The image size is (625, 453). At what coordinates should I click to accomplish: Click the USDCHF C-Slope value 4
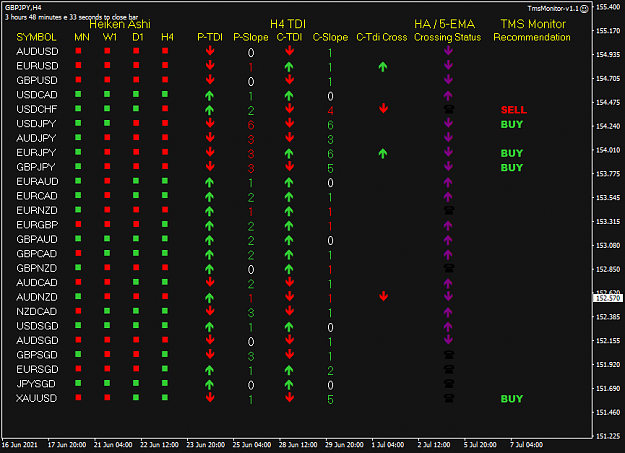[x=330, y=110]
